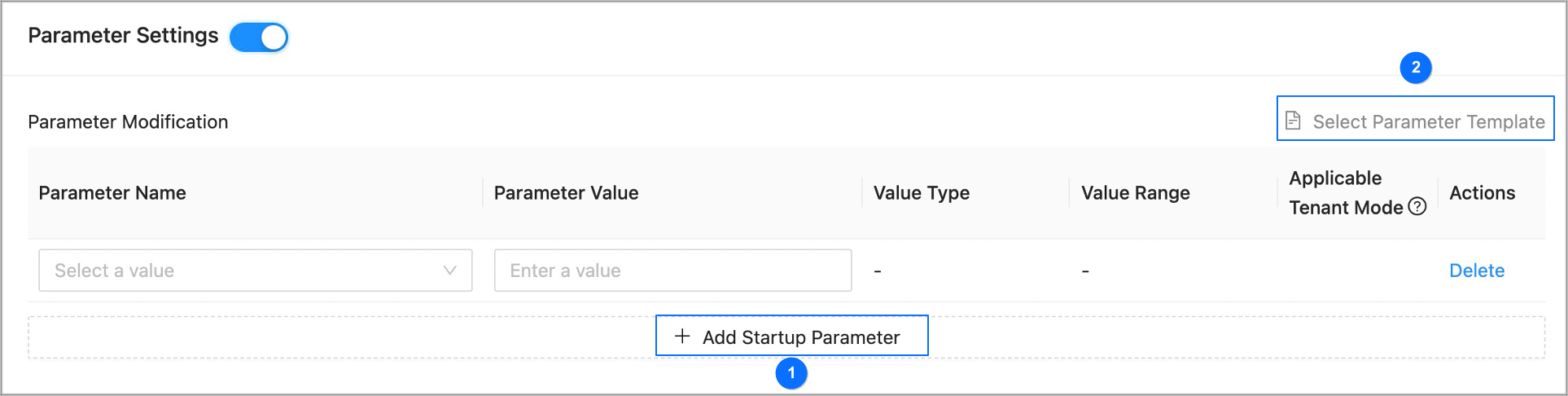Image resolution: width=1568 pixels, height=396 pixels.
Task: Click the Applicable Tenant Mode help icon
Action: click(x=1417, y=207)
